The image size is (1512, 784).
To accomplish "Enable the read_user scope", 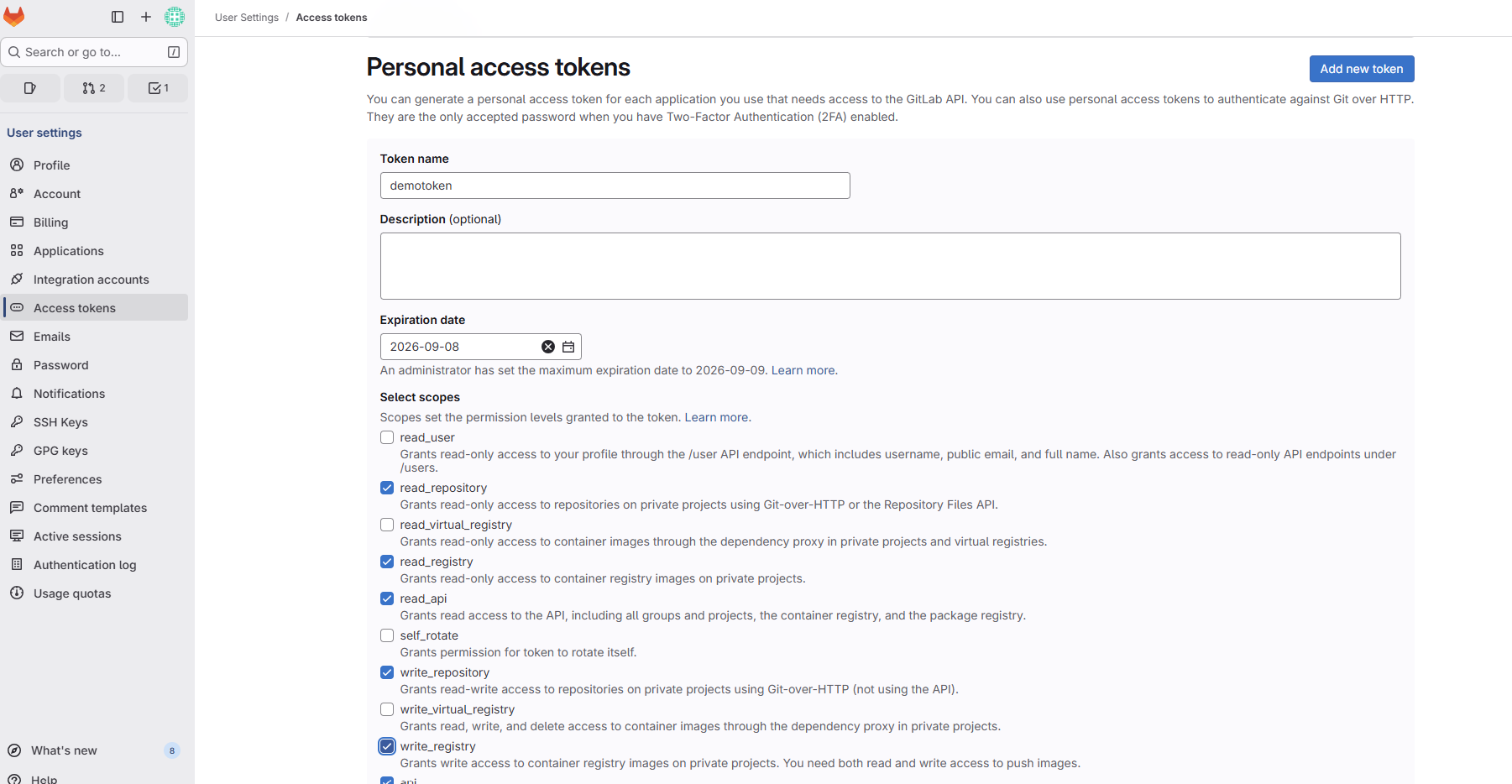I will click(x=386, y=437).
